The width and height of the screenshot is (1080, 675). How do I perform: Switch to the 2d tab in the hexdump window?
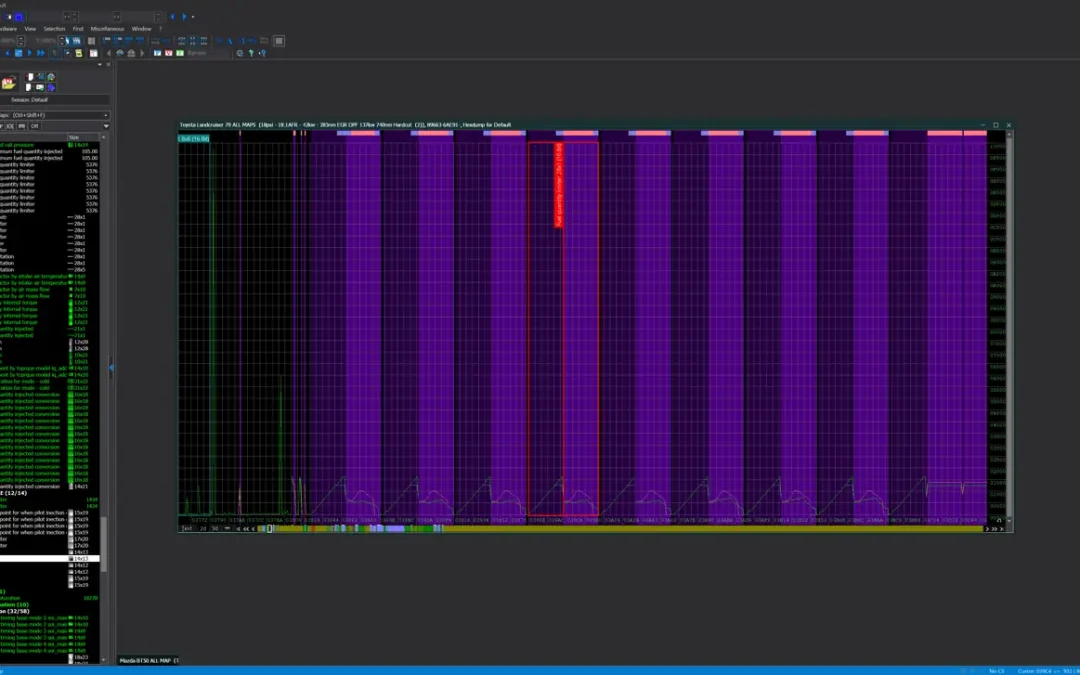(x=203, y=529)
